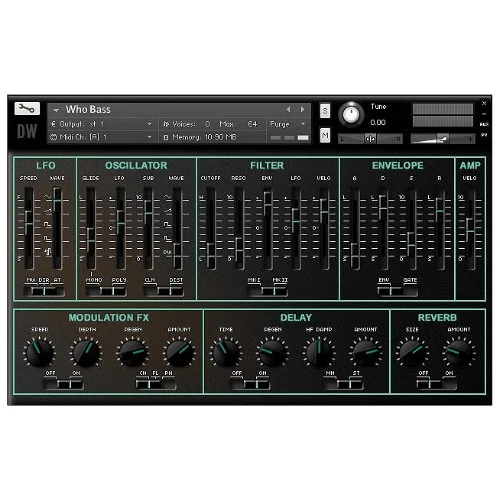Adjust the AMP VELO fader
This screenshot has height=500, width=500.
[x=470, y=231]
